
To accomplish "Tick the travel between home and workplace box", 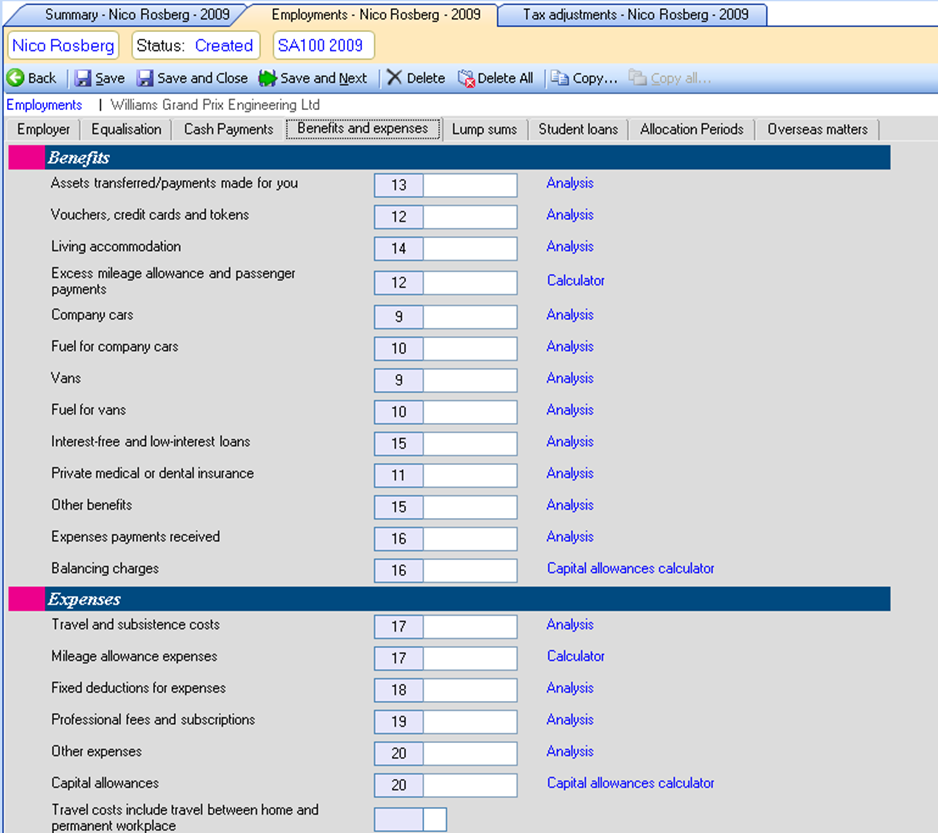I will pyautogui.click(x=435, y=820).
